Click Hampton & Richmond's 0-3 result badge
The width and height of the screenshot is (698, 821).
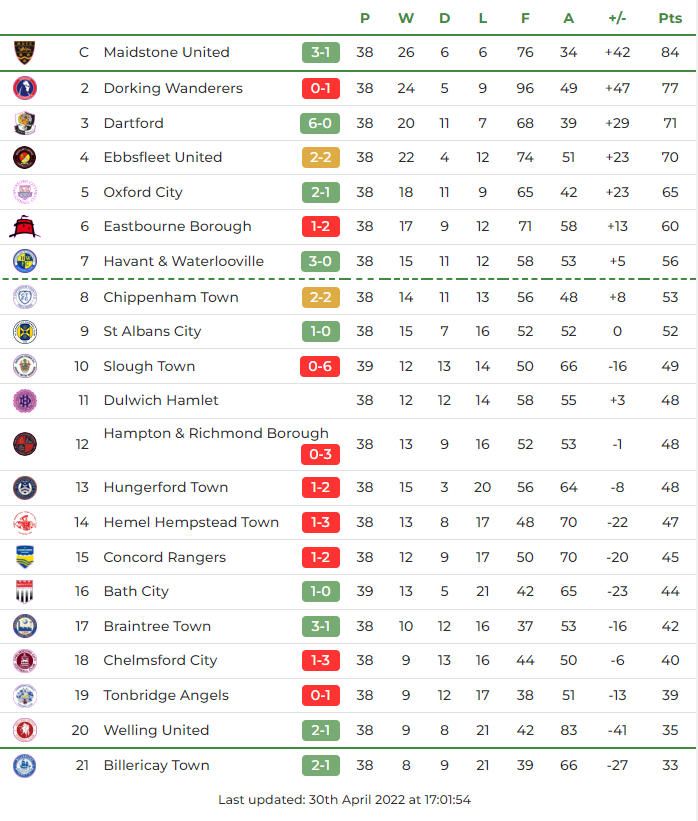pos(320,455)
